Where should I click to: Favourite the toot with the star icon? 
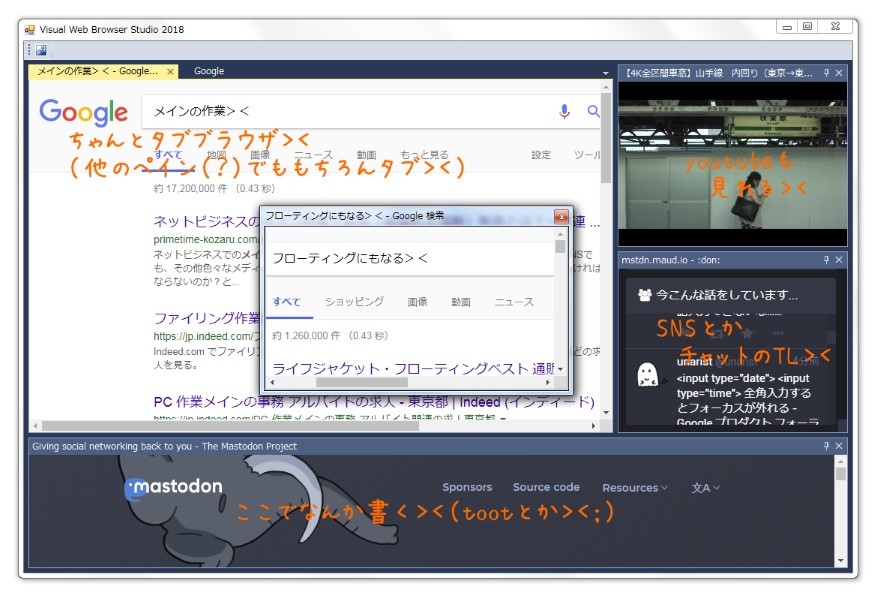747,333
